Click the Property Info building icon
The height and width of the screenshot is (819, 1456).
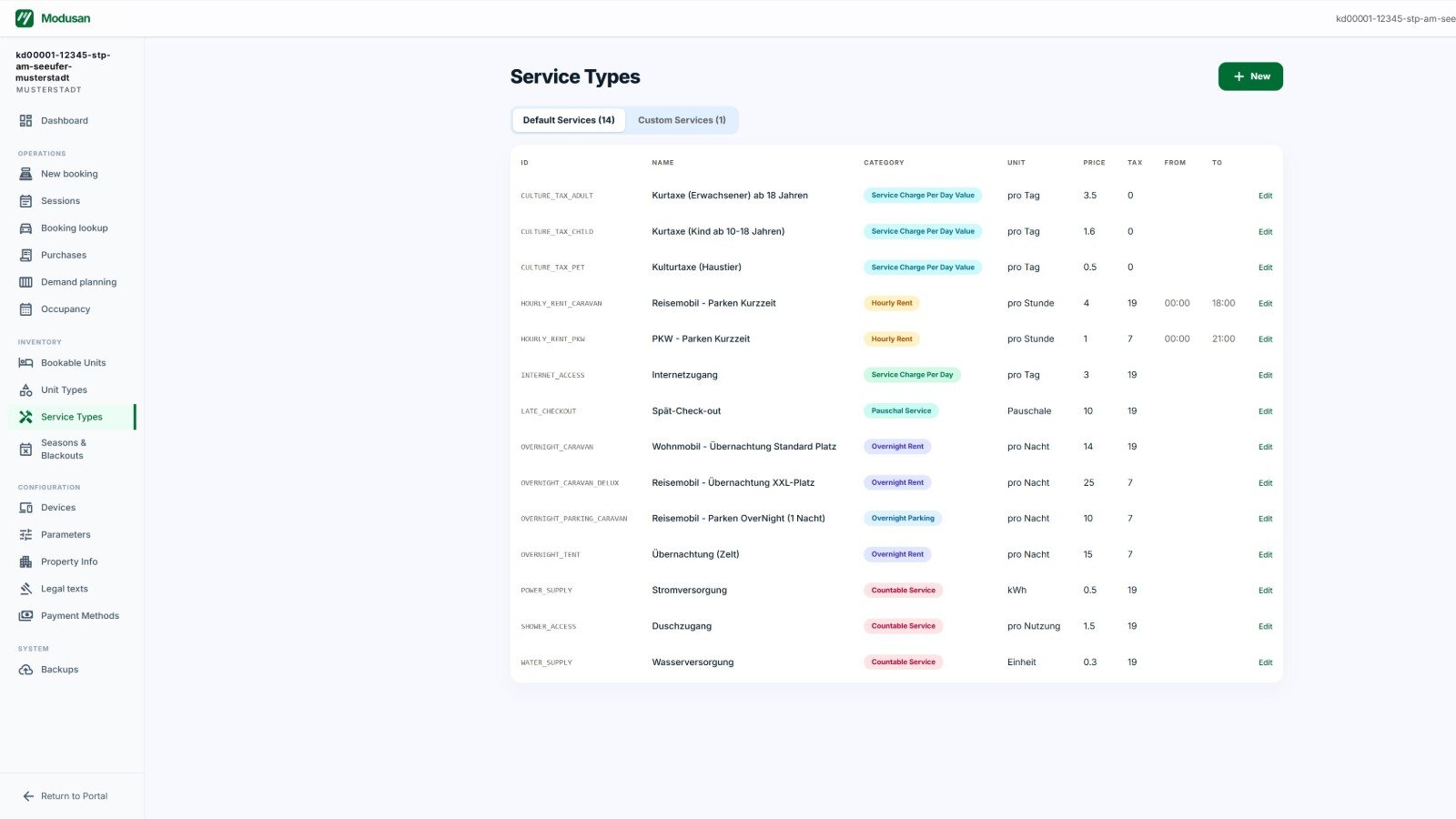tap(25, 562)
